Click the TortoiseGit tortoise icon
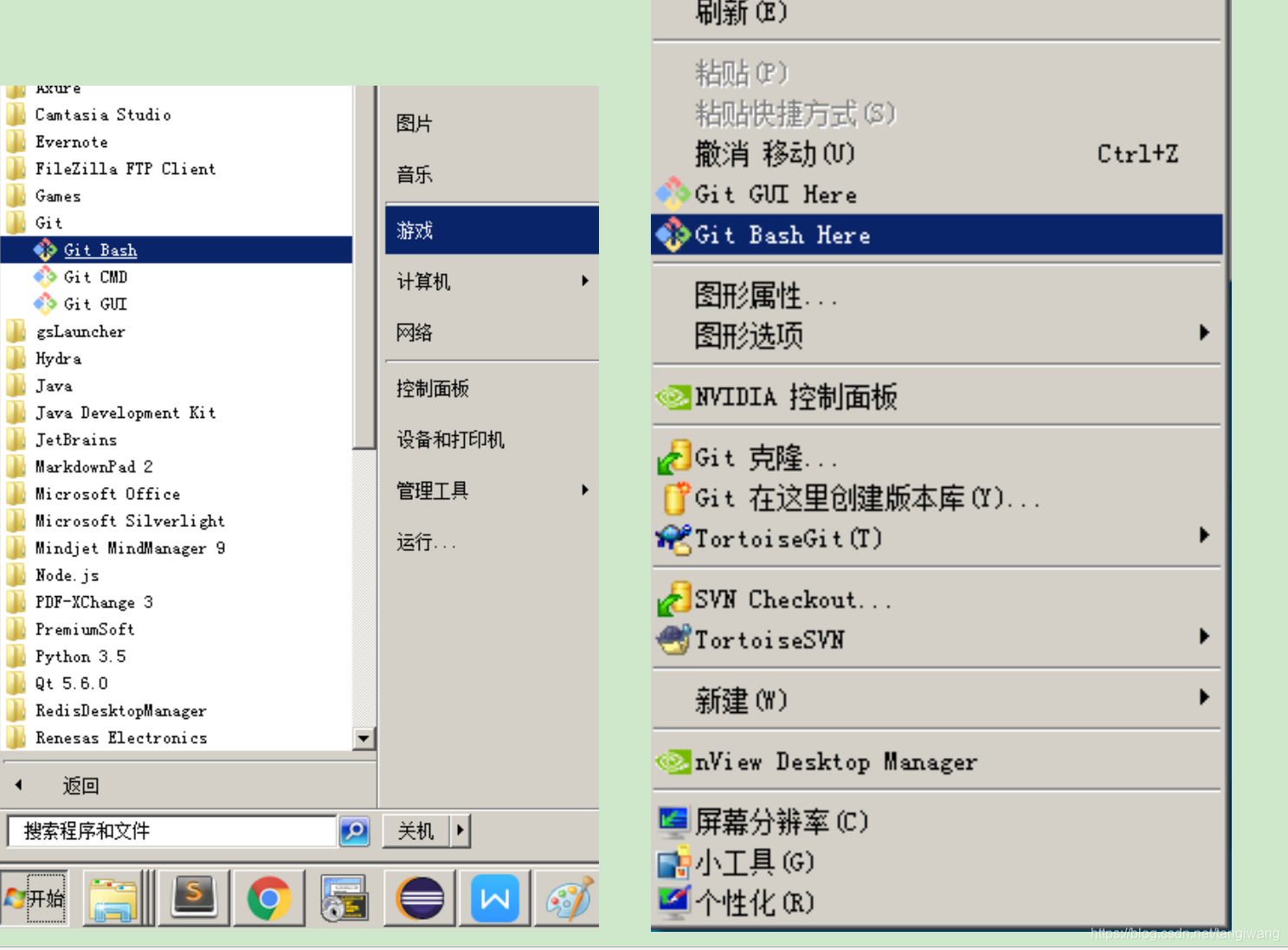 [673, 538]
